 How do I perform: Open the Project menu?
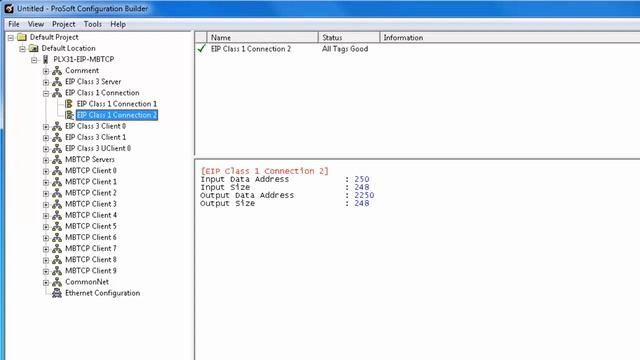coord(64,24)
